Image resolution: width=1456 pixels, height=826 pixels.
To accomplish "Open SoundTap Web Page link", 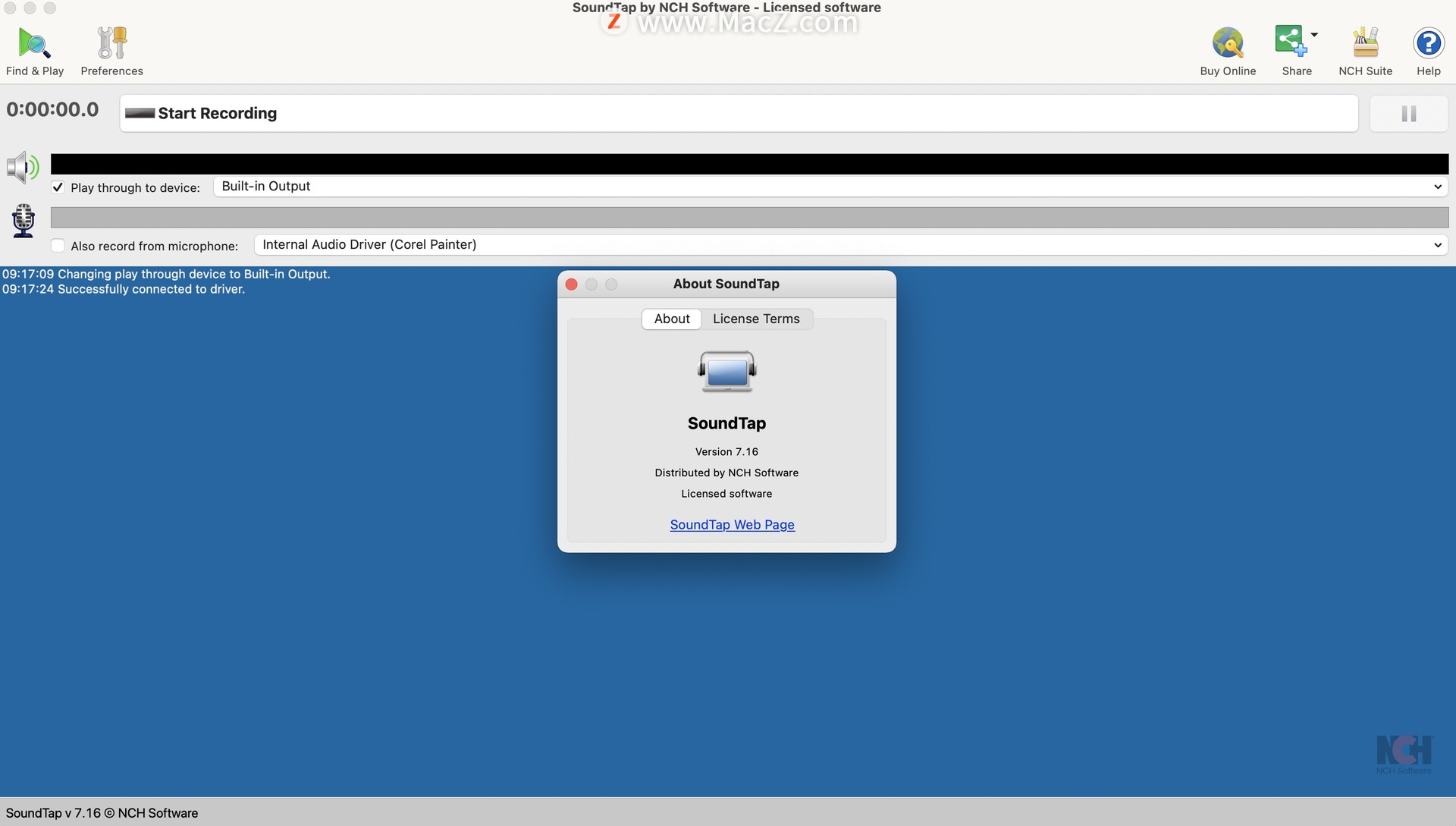I will point(732,524).
